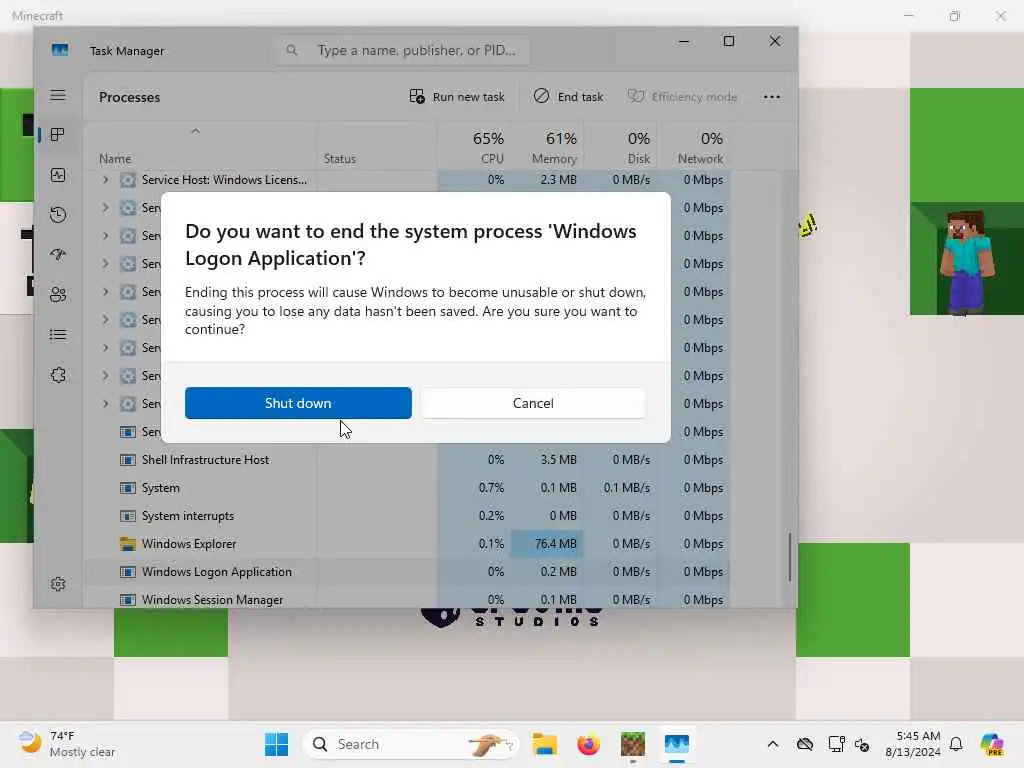This screenshot has height=768, width=1024.
Task: Open Task Manager settings gear
Action: coord(58,584)
